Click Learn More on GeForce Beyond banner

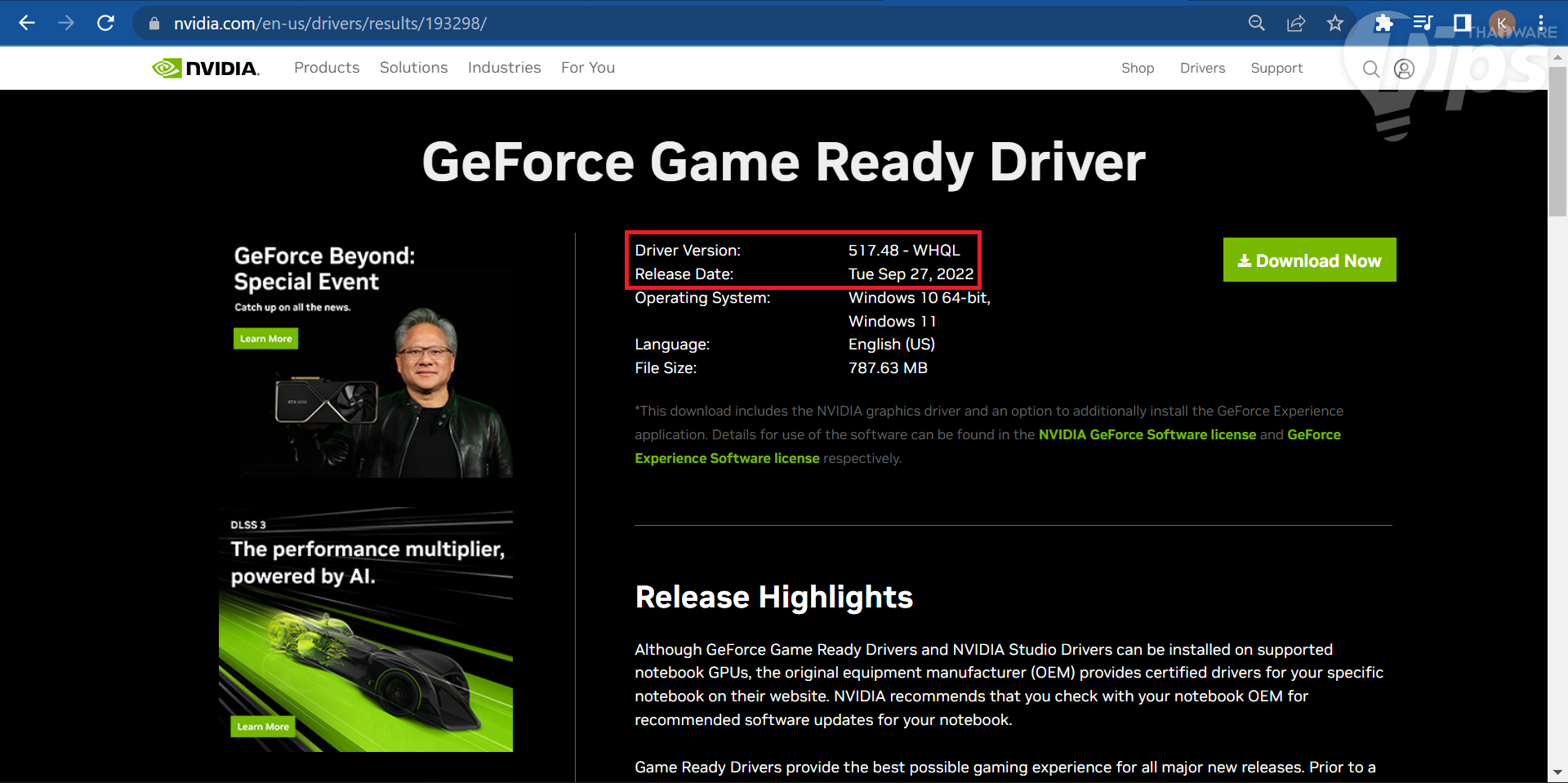(265, 339)
